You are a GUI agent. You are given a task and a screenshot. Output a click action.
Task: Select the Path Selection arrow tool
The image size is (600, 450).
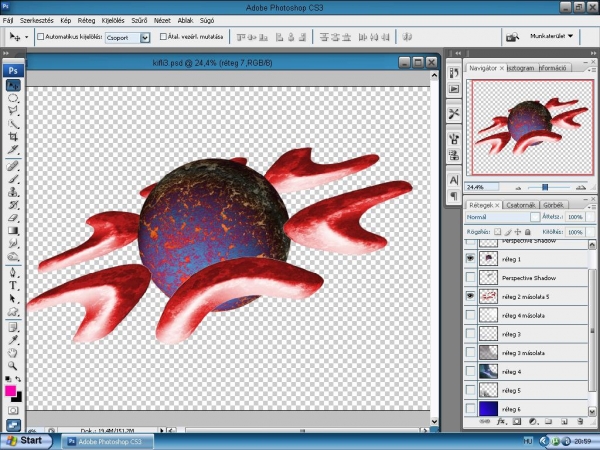pyautogui.click(x=13, y=298)
